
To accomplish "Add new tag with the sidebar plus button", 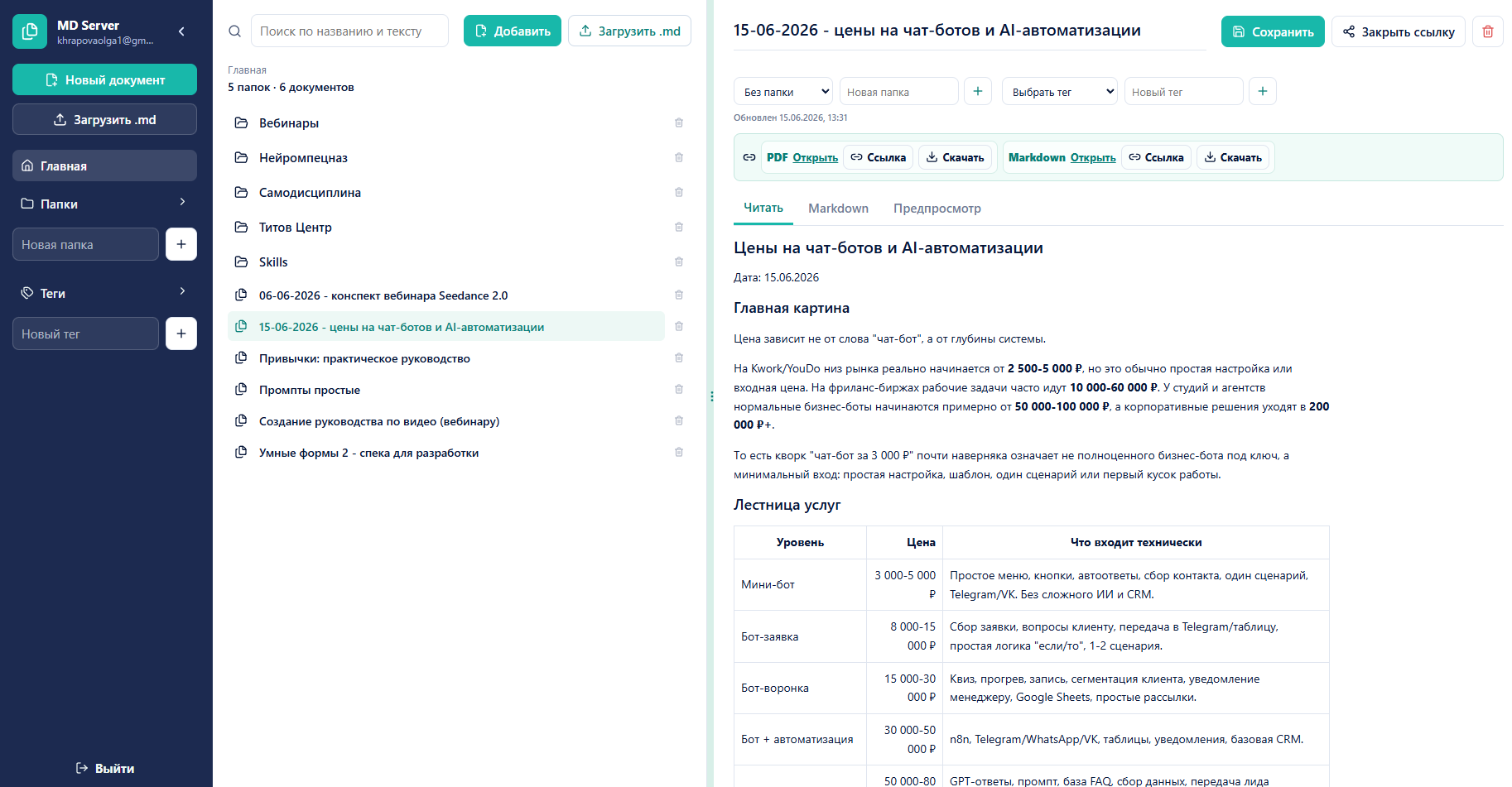I will [x=181, y=334].
